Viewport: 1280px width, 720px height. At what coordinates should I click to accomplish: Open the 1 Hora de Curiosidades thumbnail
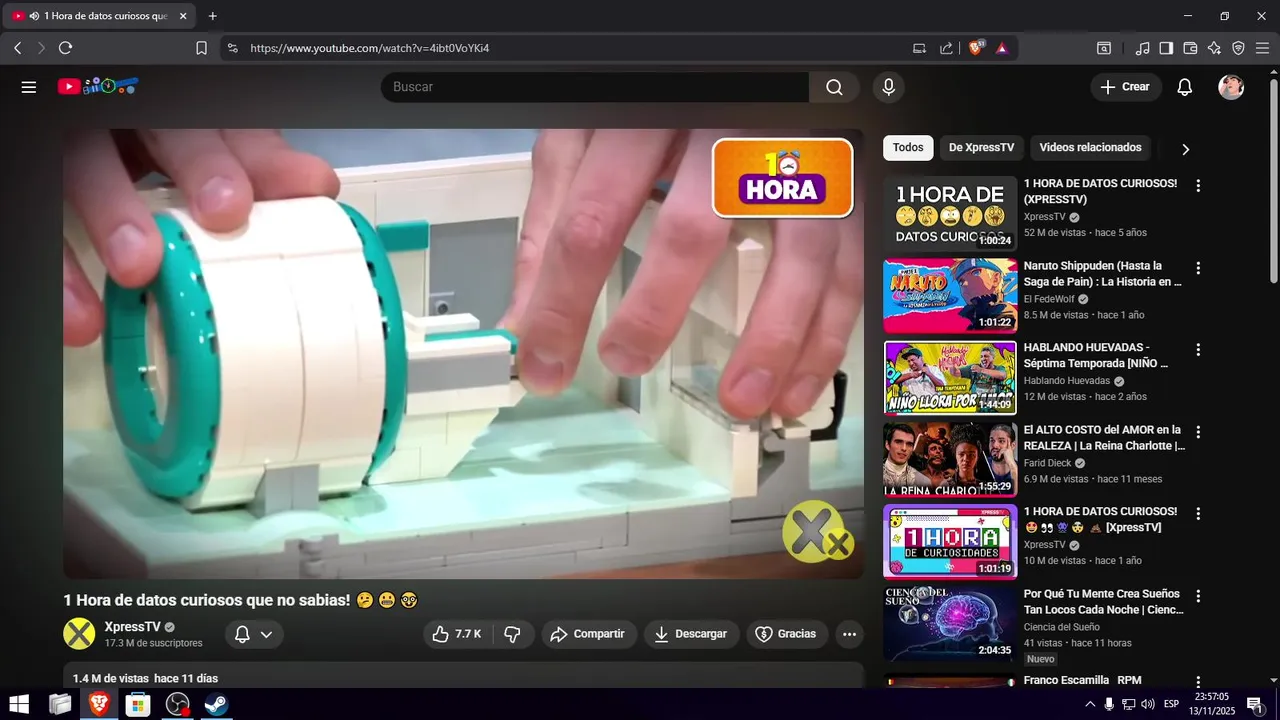click(x=950, y=541)
